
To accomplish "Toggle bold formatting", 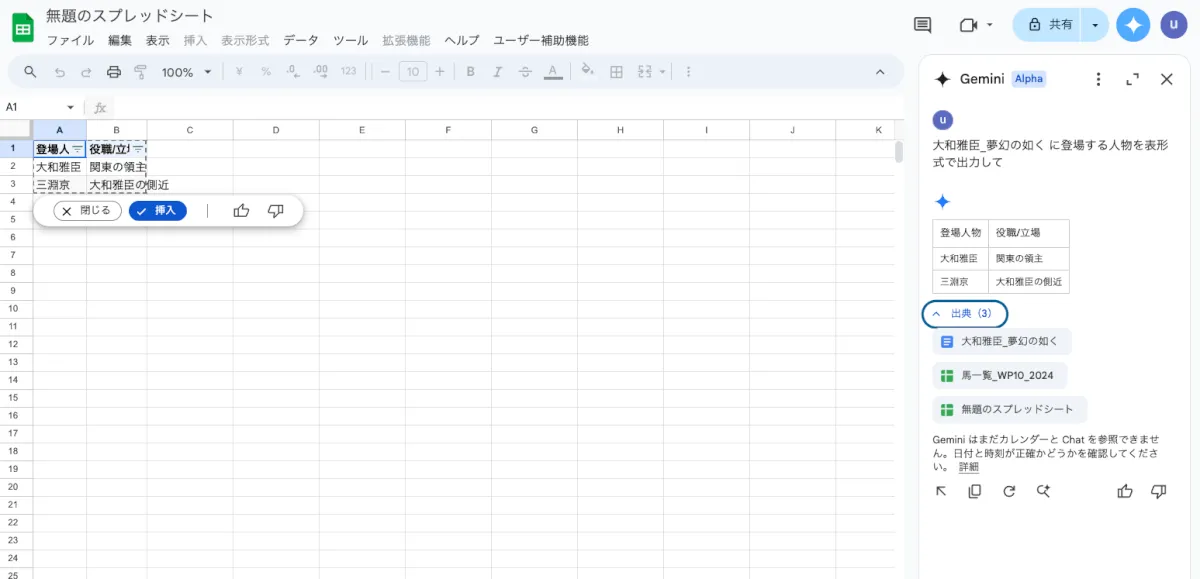I will pyautogui.click(x=470, y=72).
